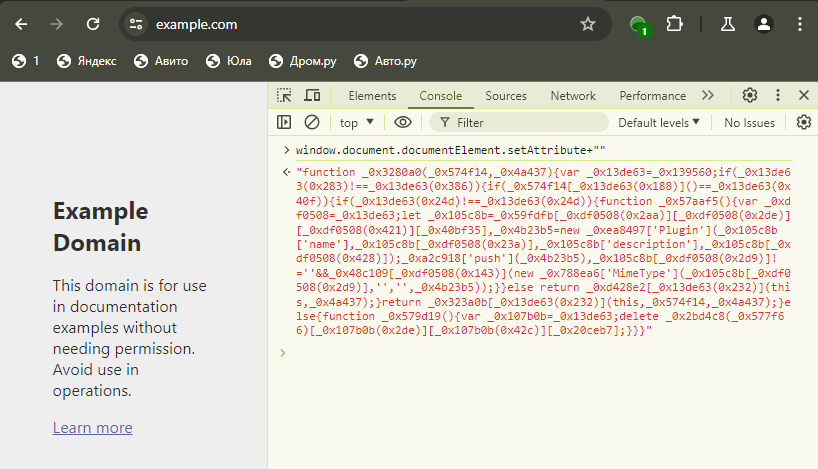The image size is (818, 469).
Task: Toggle the device toolbar icon
Action: pyautogui.click(x=312, y=96)
